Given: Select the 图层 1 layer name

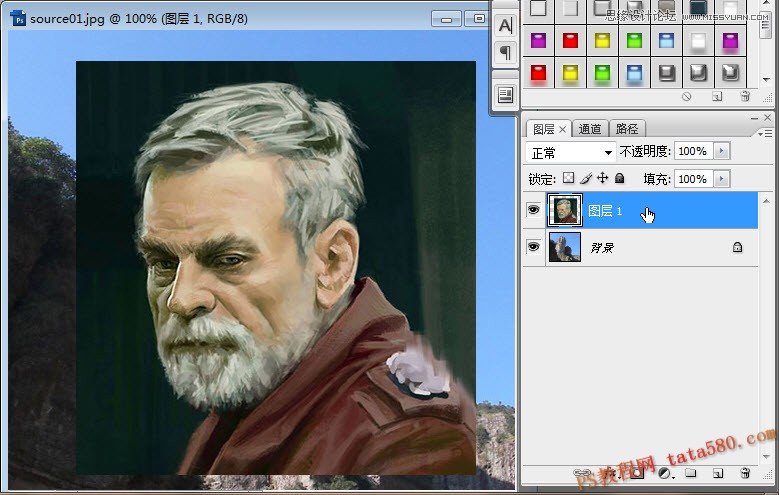Looking at the screenshot, I should pos(605,211).
